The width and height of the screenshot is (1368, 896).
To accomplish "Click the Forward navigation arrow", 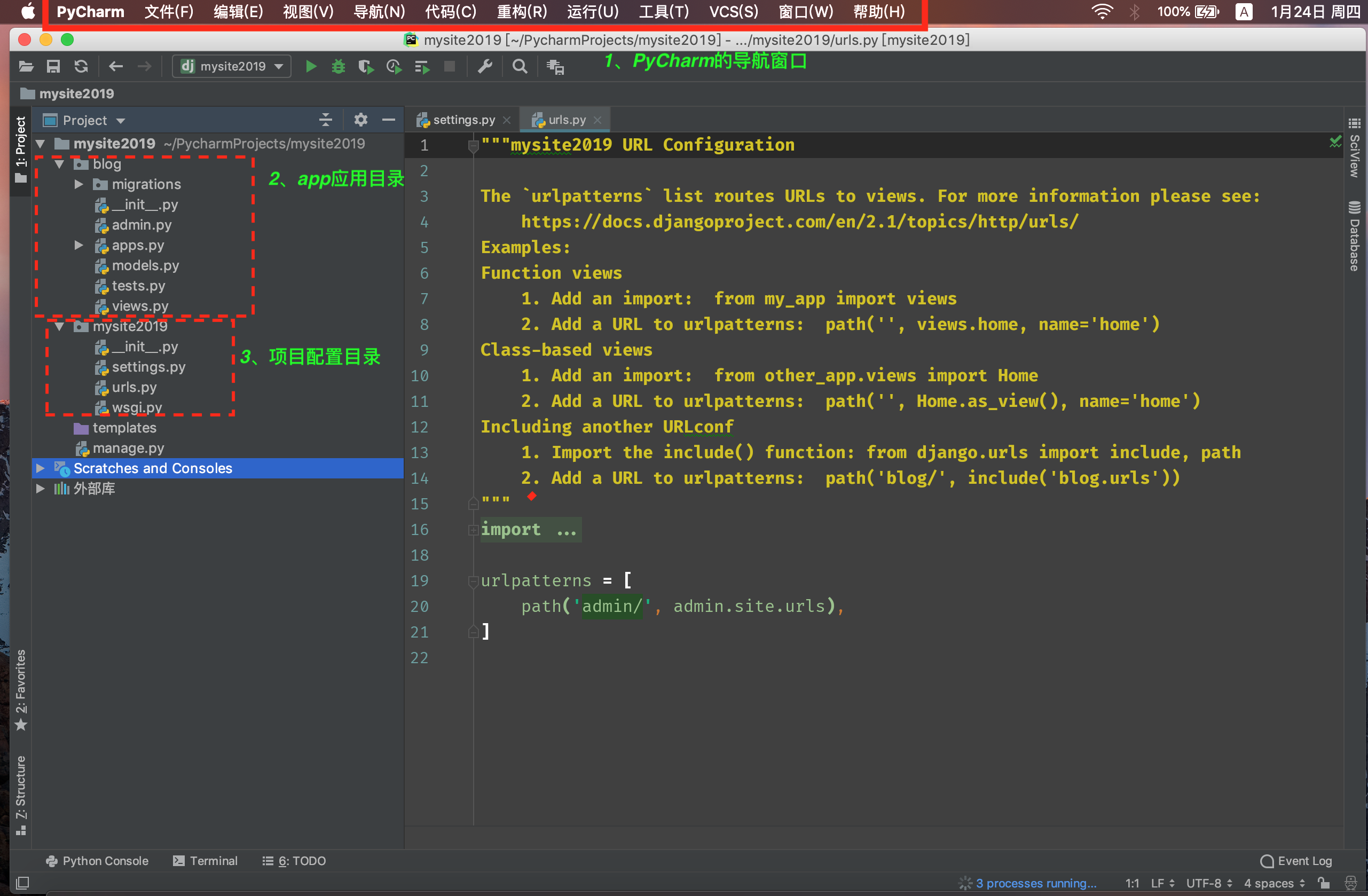I will coord(144,67).
